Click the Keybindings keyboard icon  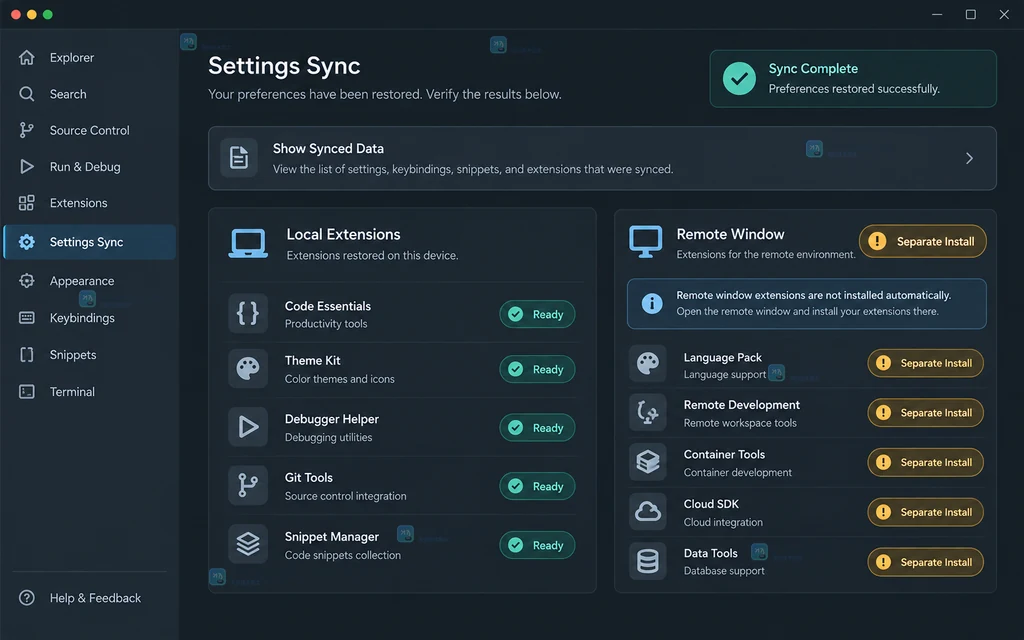point(27,318)
